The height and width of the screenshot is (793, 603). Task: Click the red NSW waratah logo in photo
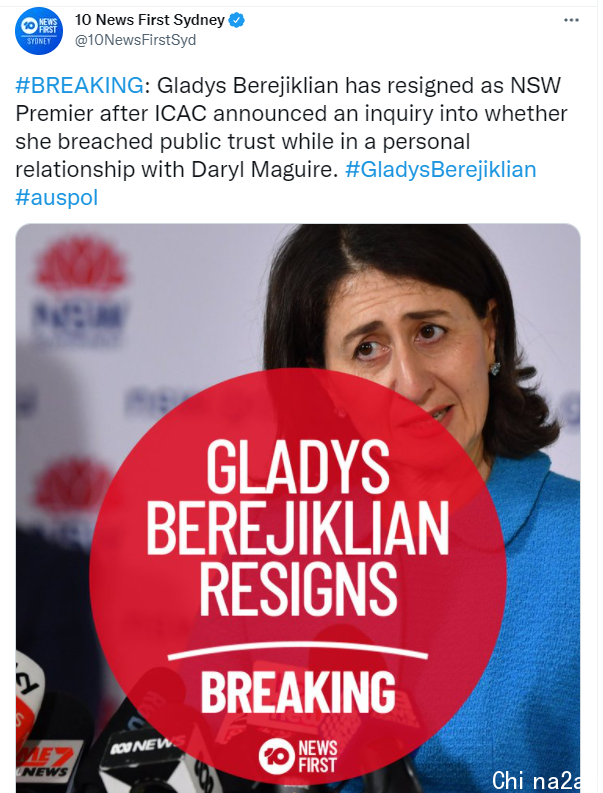click(x=81, y=264)
